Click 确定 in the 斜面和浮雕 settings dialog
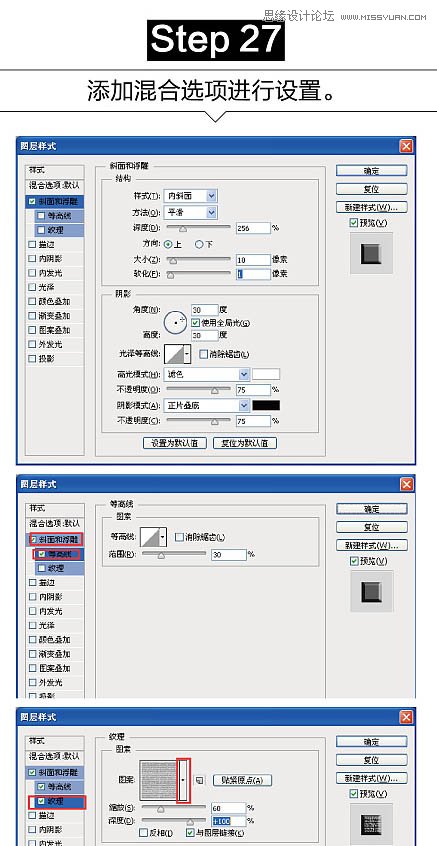The height and width of the screenshot is (846, 437). 372,171
